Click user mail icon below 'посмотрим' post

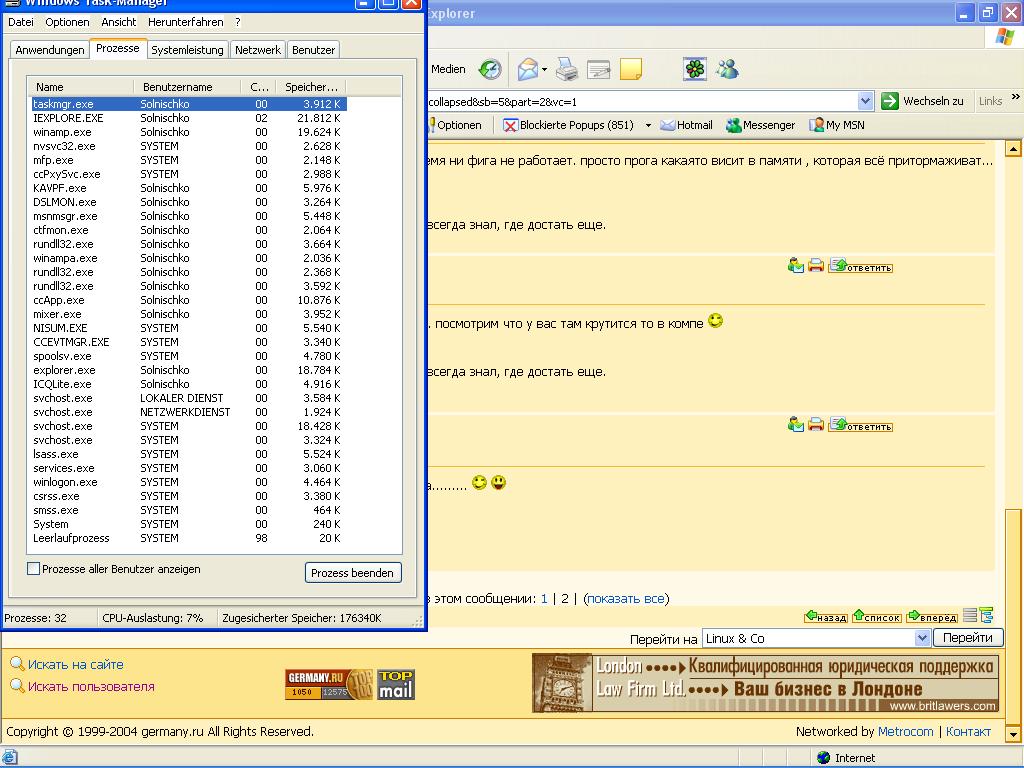(x=795, y=424)
